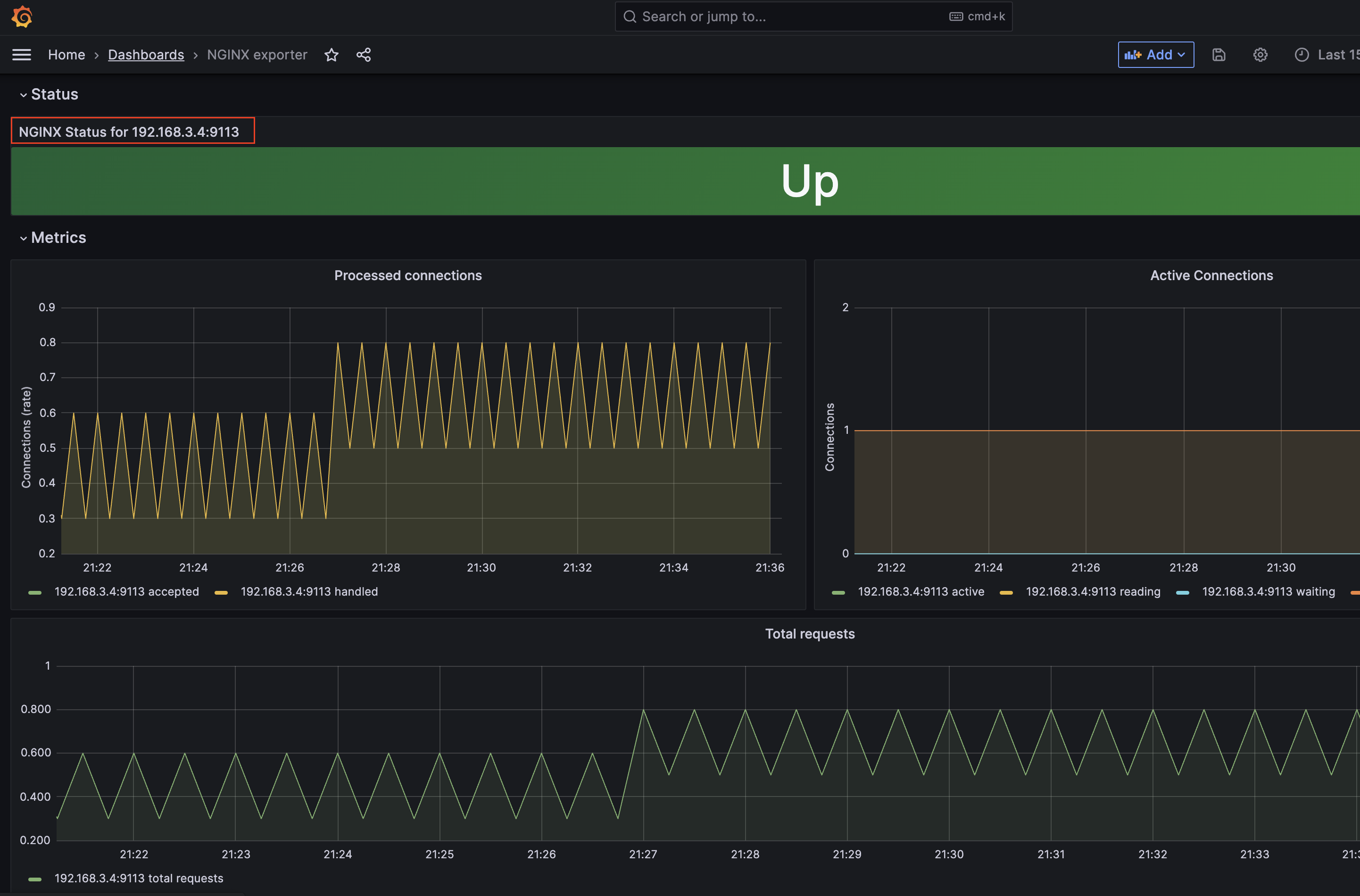The width and height of the screenshot is (1360, 896).
Task: Toggle the 'total requests' legend series
Action: [138, 878]
